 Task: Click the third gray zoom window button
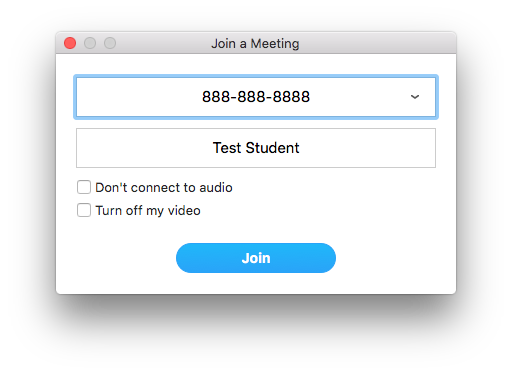tap(110, 43)
